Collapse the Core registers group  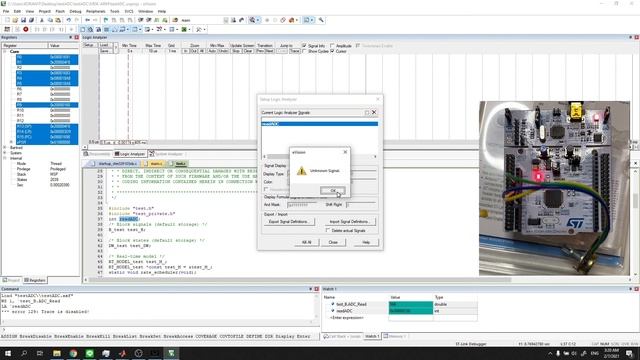coord(5,51)
